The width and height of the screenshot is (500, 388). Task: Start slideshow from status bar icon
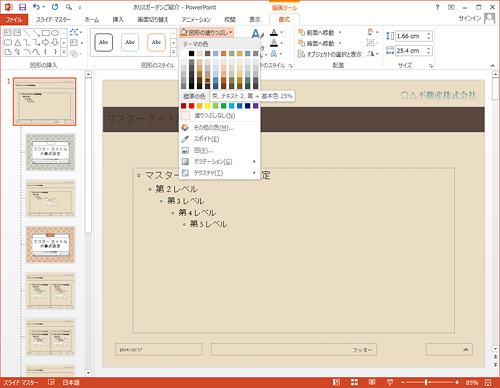(x=390, y=382)
